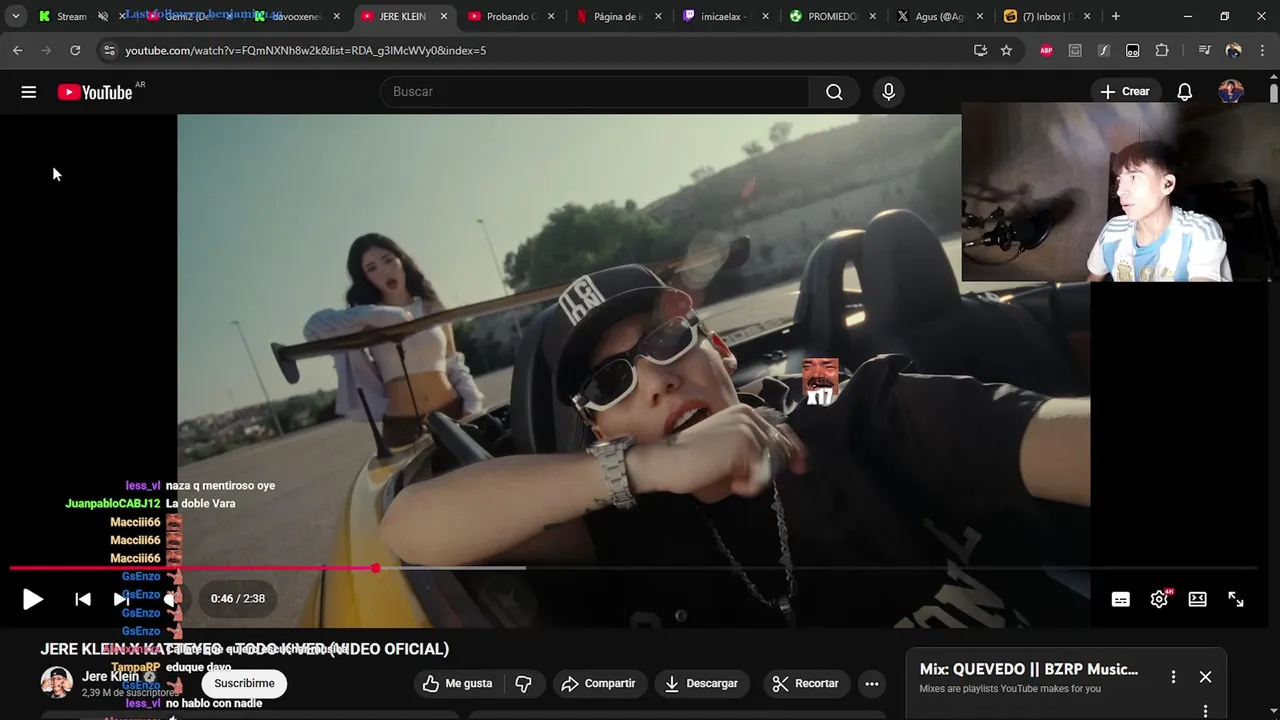Skip to the next video
1280x720 pixels.
coord(120,599)
